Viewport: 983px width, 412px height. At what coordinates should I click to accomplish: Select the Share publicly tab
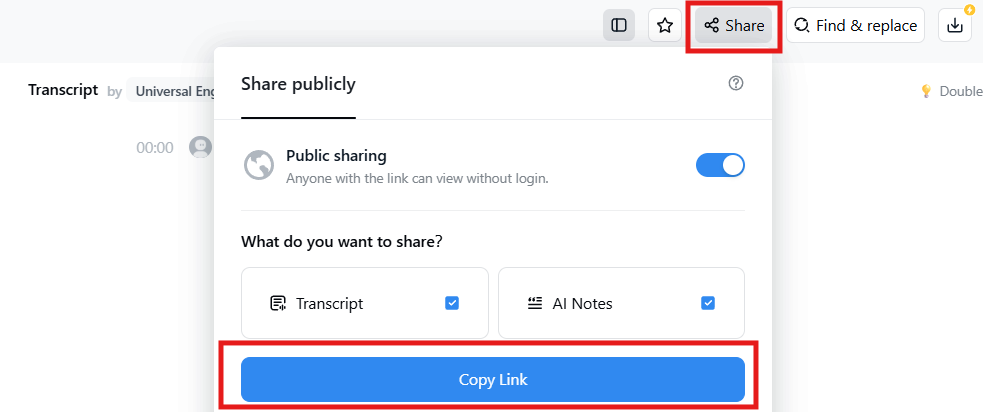(x=298, y=84)
